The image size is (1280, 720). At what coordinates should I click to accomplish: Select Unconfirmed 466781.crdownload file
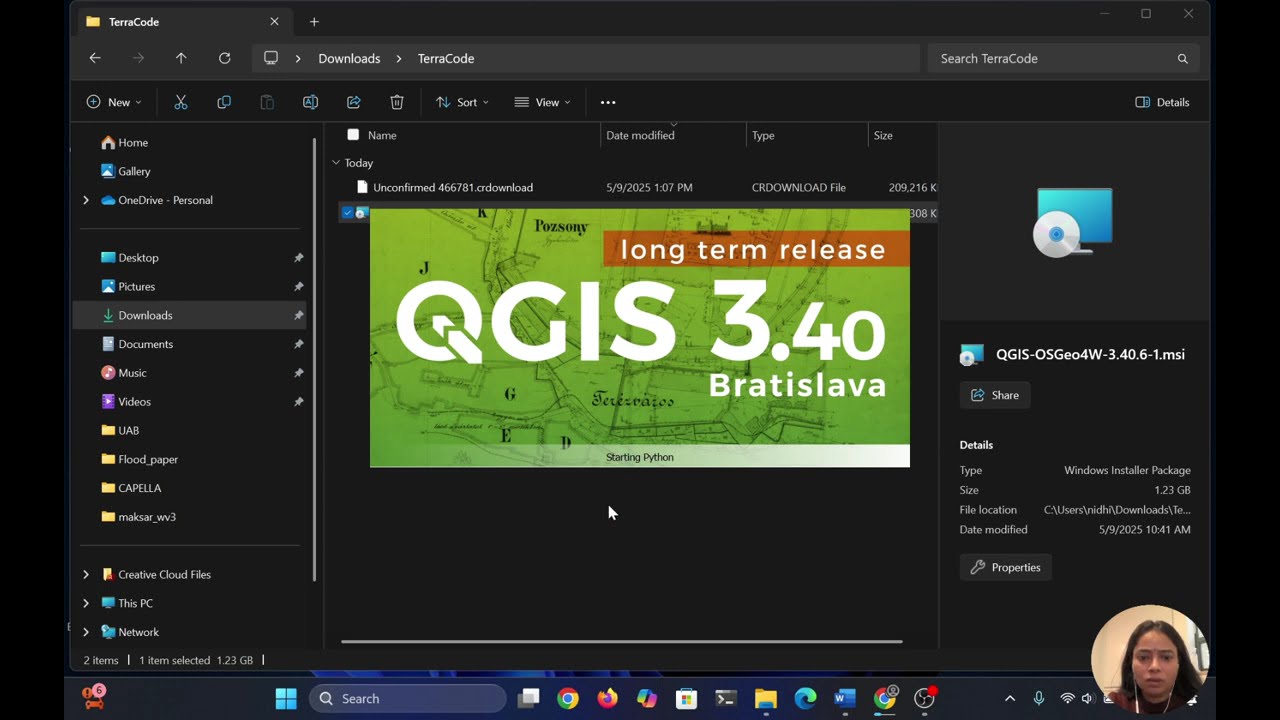[452, 187]
